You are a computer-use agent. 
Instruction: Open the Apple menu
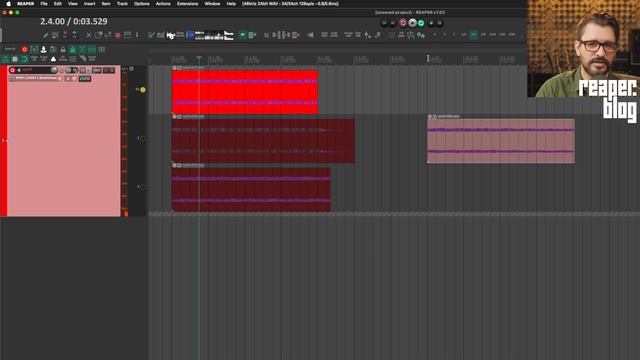tap(9, 4)
